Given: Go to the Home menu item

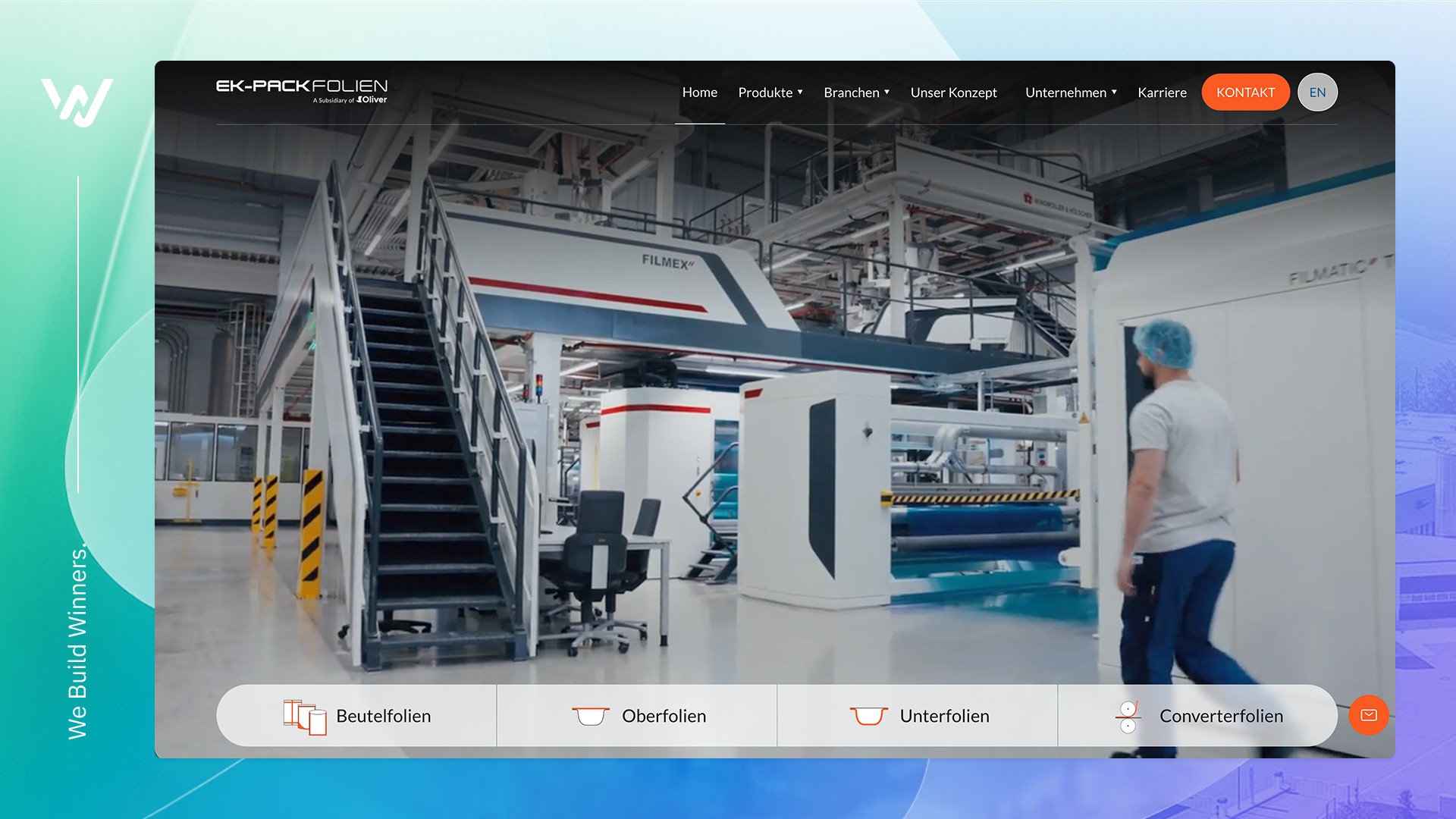Looking at the screenshot, I should point(699,93).
